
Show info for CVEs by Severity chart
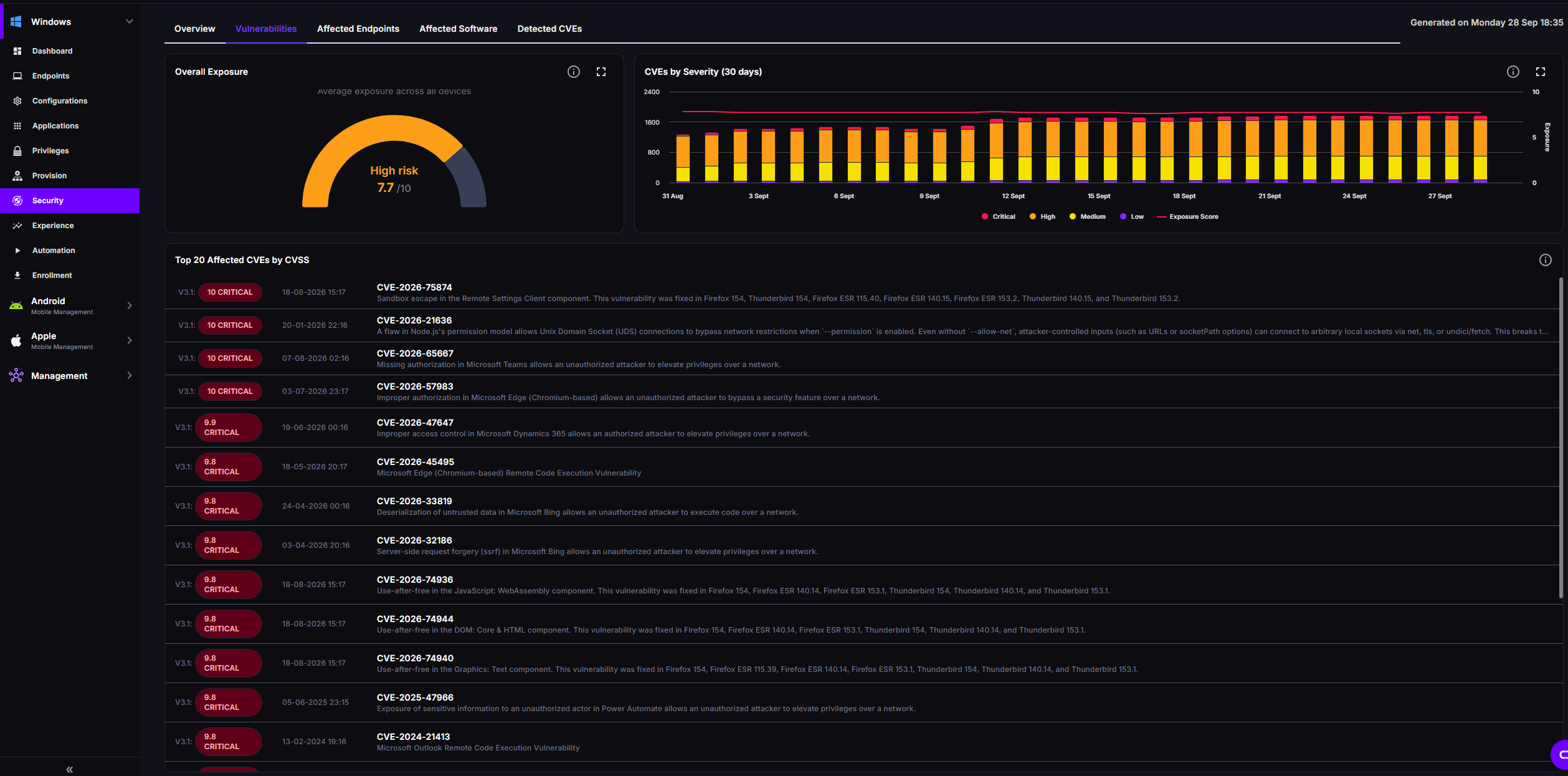point(1513,72)
